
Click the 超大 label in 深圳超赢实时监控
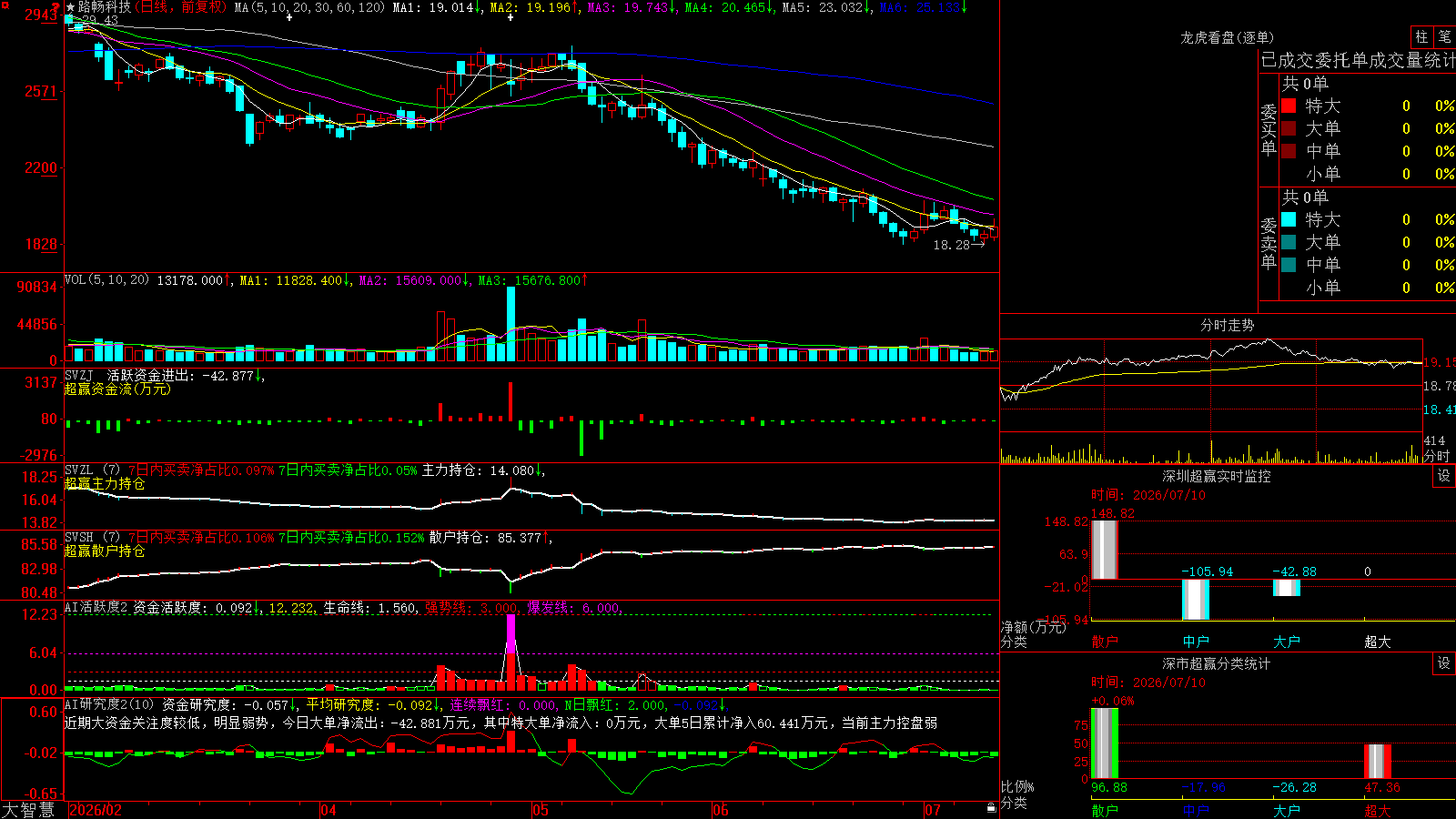[x=1378, y=642]
